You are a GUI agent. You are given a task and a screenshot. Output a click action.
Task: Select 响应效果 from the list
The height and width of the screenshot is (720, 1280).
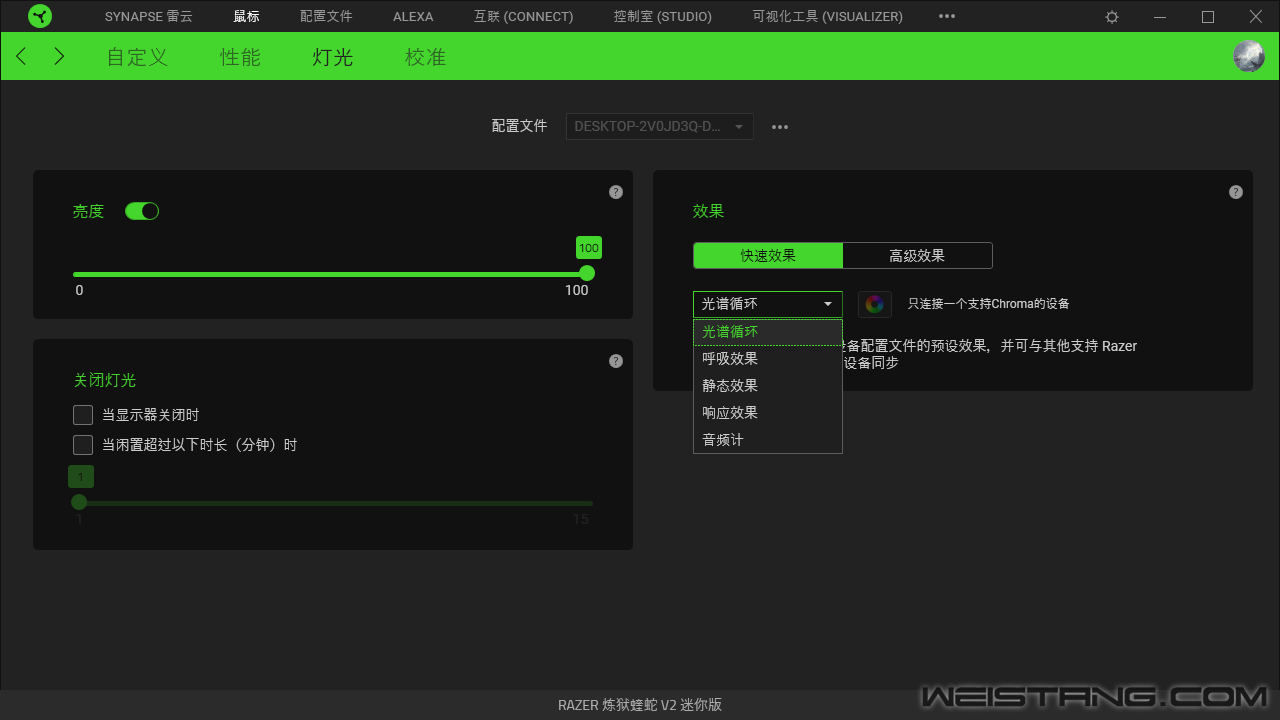click(x=768, y=413)
